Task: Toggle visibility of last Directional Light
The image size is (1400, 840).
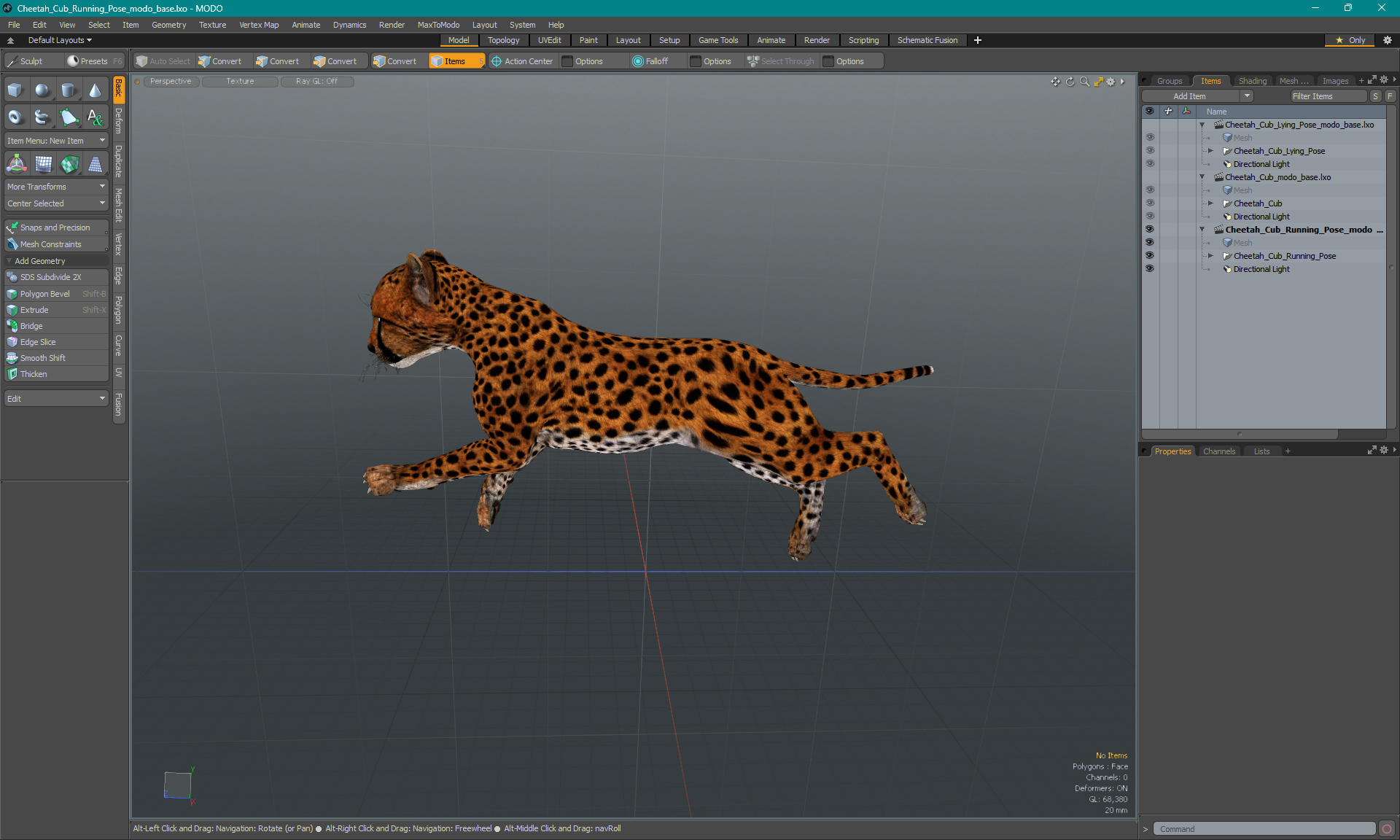Action: tap(1150, 268)
